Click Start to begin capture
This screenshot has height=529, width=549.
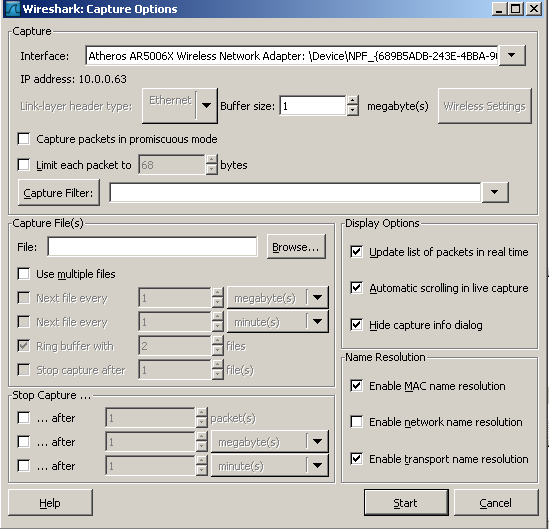click(x=406, y=503)
